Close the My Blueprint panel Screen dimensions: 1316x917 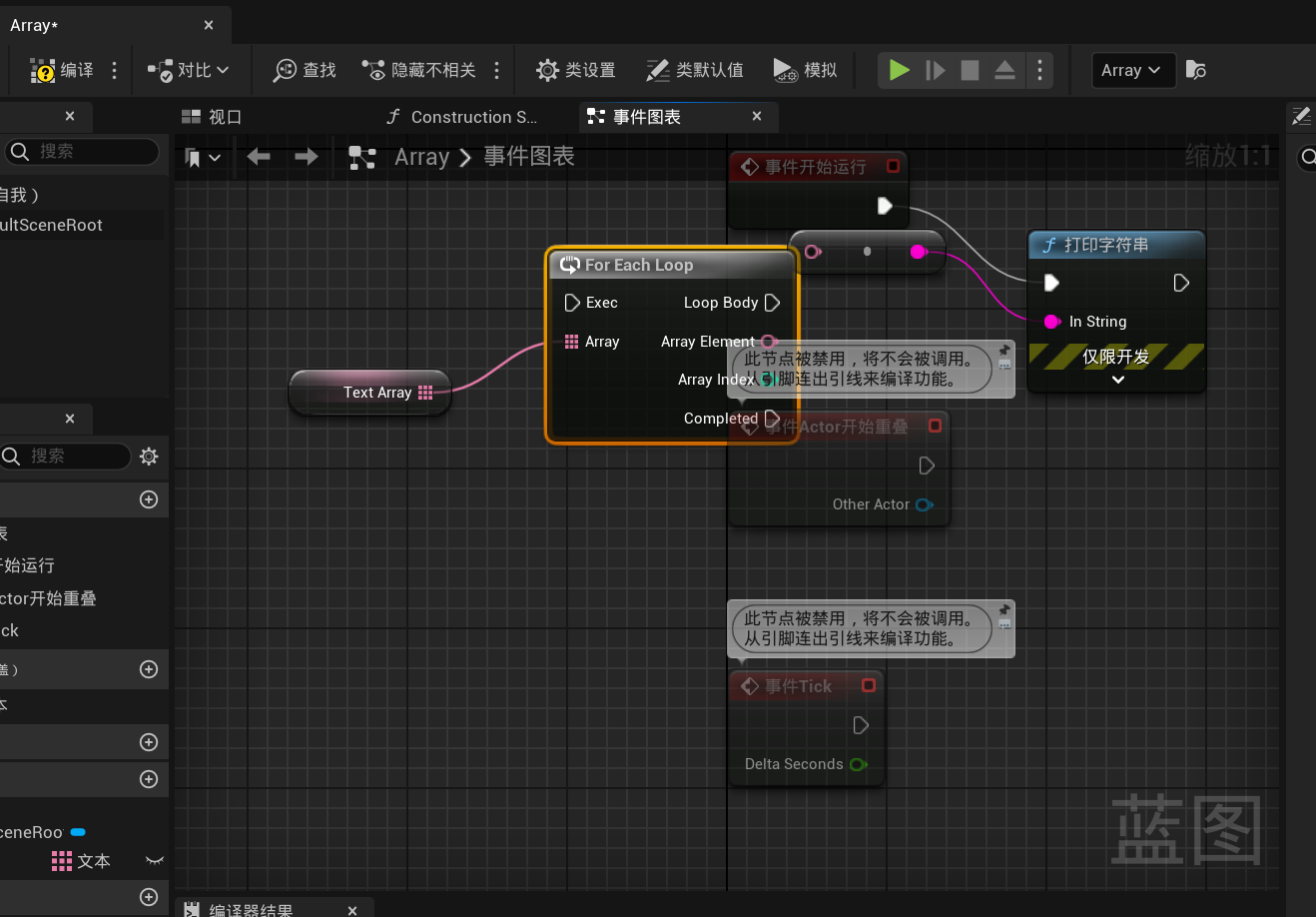70,419
